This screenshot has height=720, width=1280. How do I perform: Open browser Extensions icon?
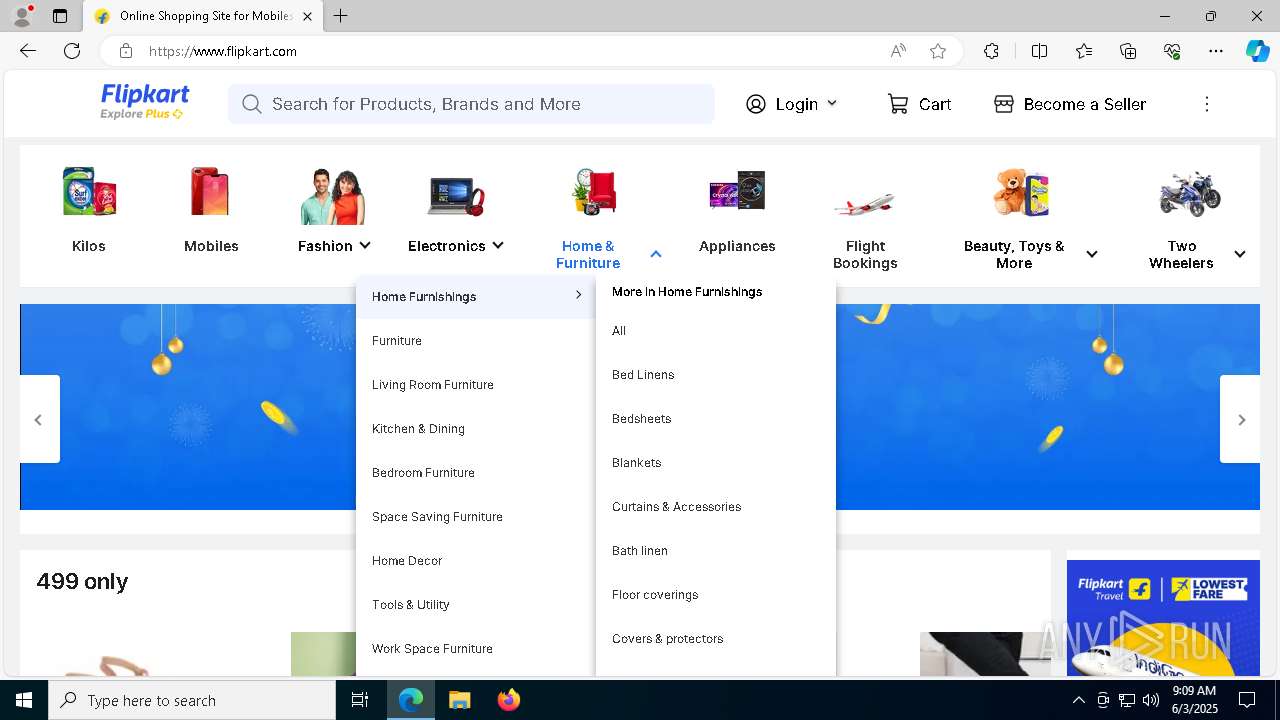(x=991, y=51)
